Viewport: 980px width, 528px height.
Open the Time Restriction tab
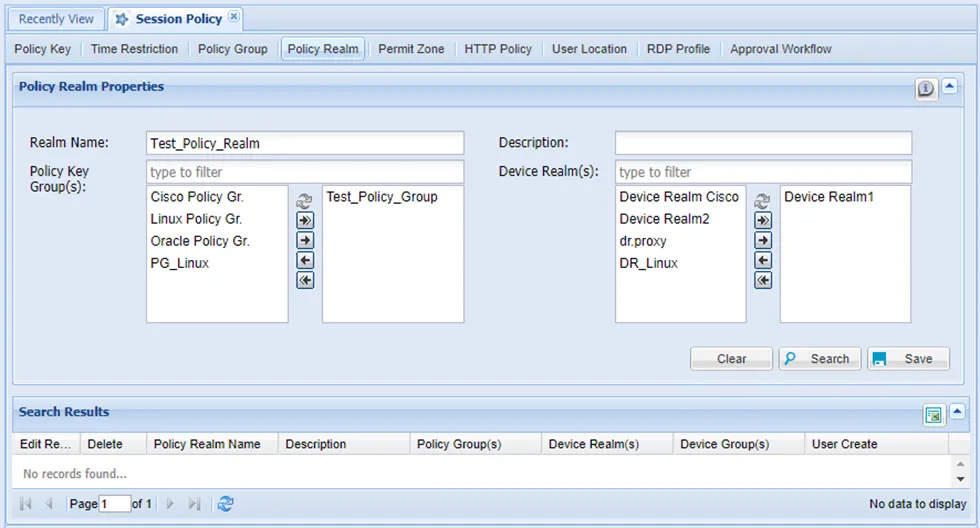[x=134, y=49]
